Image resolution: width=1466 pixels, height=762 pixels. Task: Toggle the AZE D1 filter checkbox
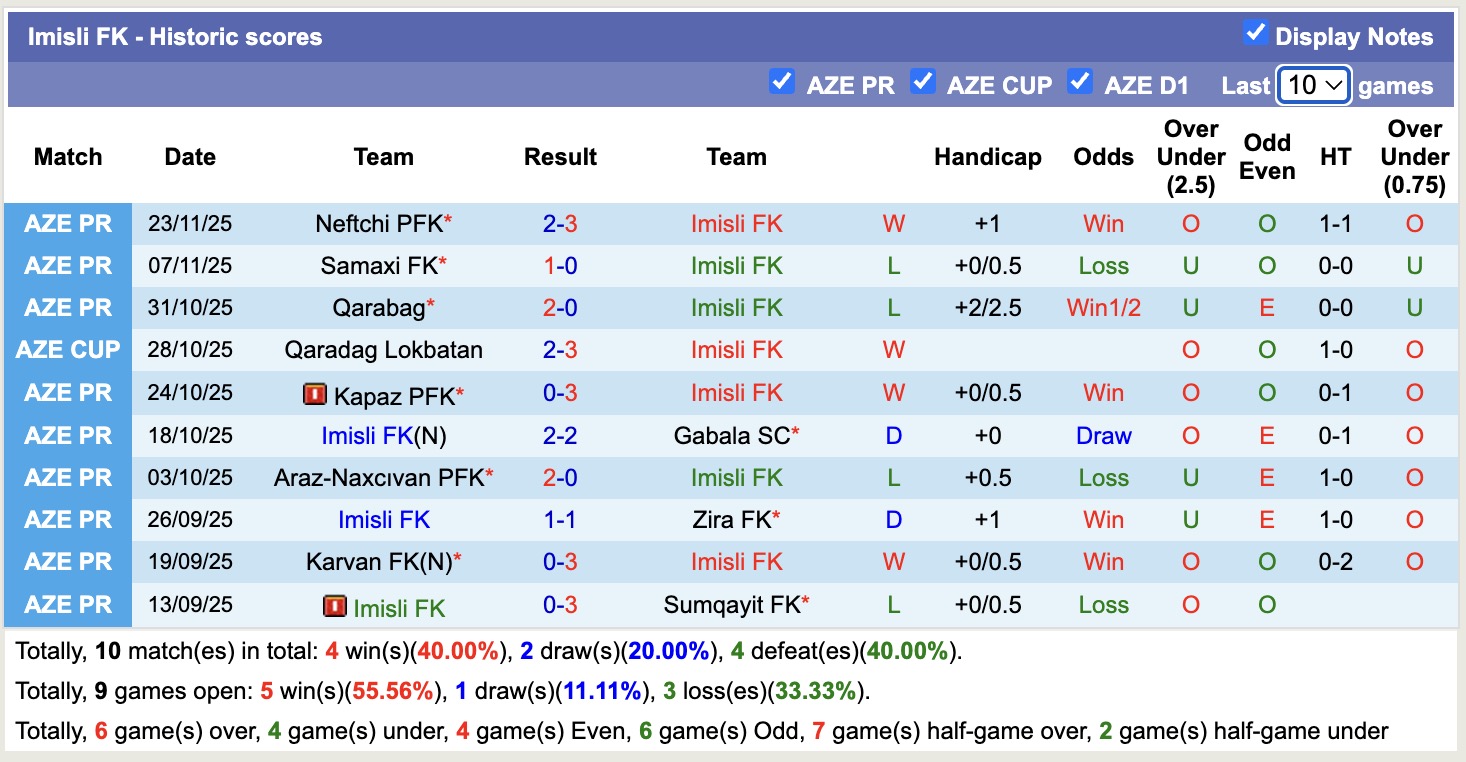point(1079,82)
